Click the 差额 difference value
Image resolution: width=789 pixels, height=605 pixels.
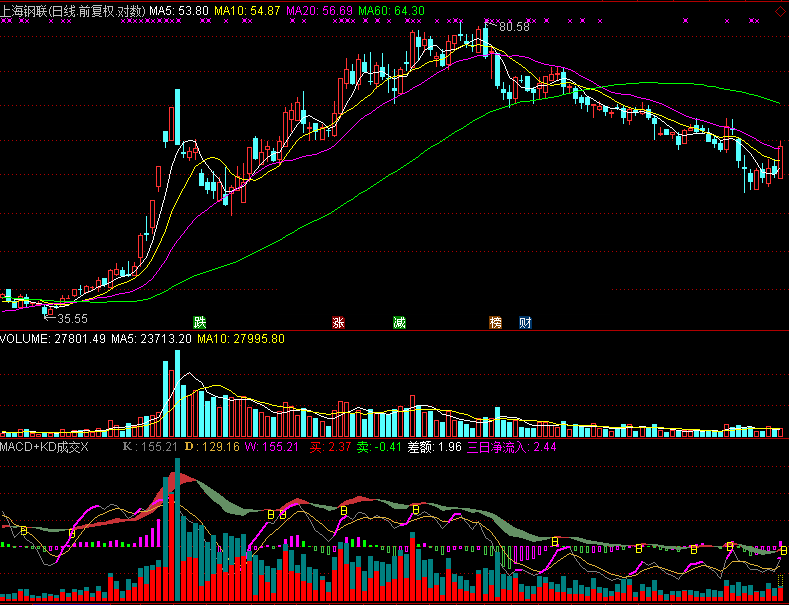click(x=434, y=447)
